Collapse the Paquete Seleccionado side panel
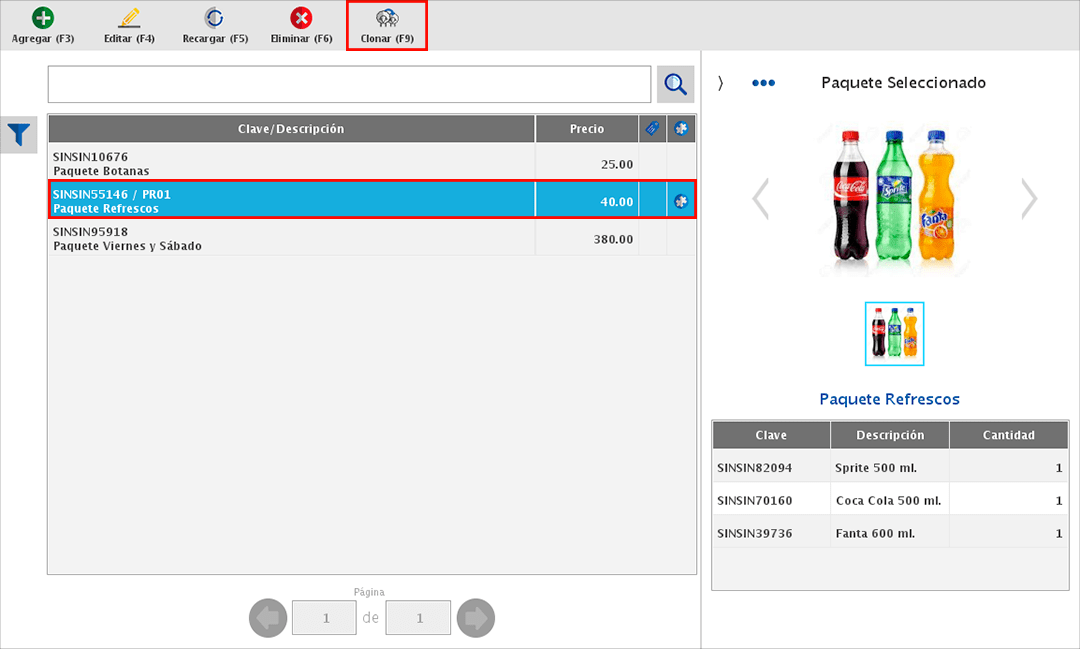Viewport: 1080px width, 649px height. pos(720,83)
